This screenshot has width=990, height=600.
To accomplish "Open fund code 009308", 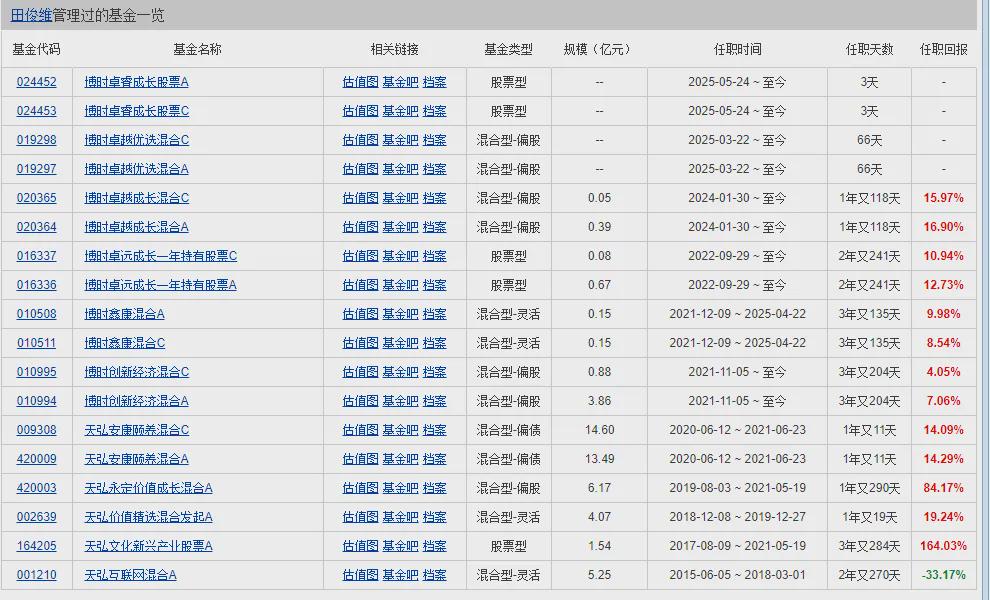I will (37, 430).
